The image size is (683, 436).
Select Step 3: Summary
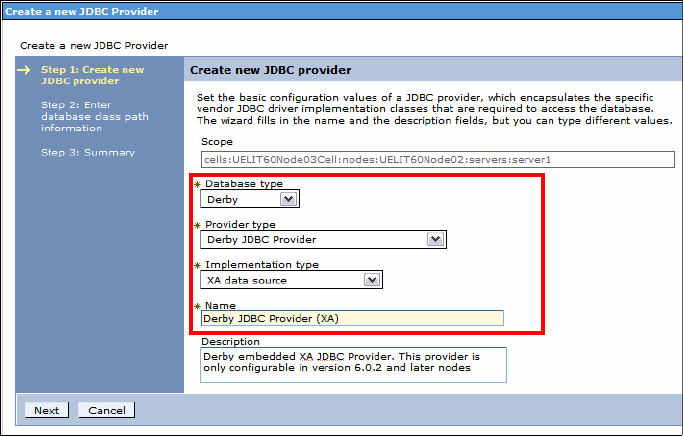(88, 152)
